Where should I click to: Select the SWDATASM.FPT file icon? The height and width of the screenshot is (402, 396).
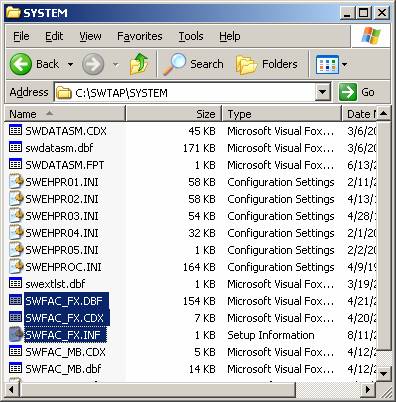[x=15, y=164]
